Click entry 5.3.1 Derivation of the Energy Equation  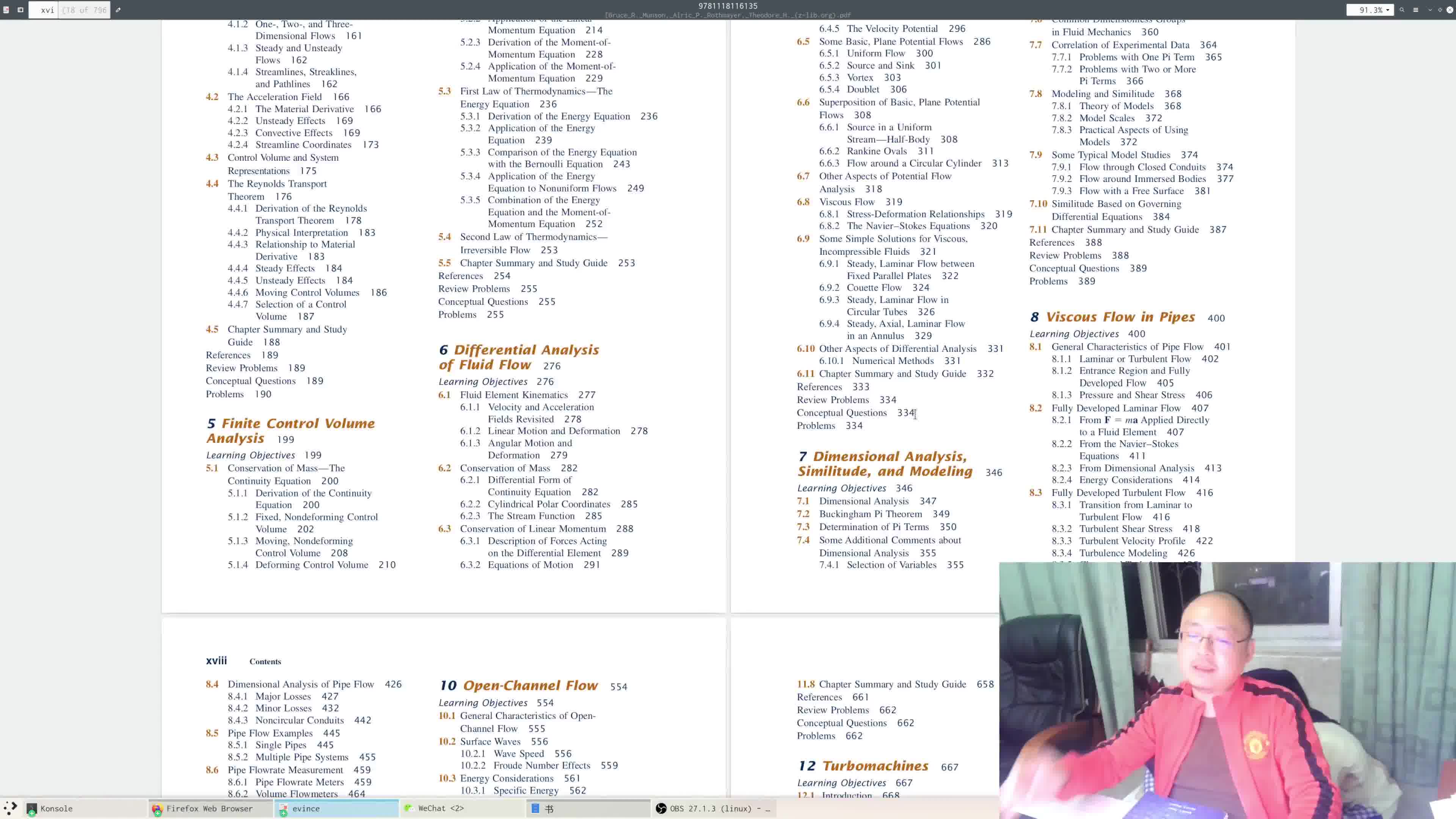[x=559, y=116]
